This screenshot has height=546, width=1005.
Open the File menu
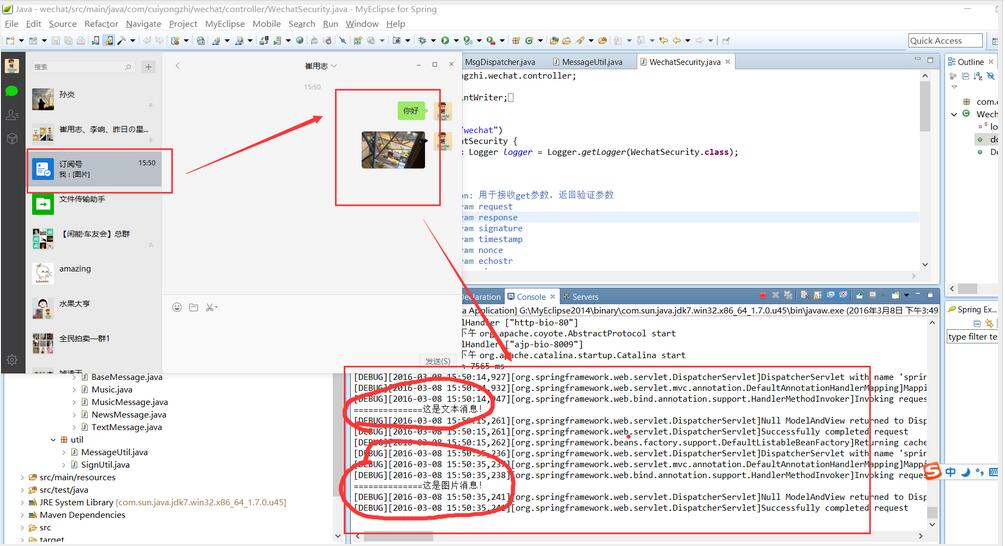pos(12,24)
